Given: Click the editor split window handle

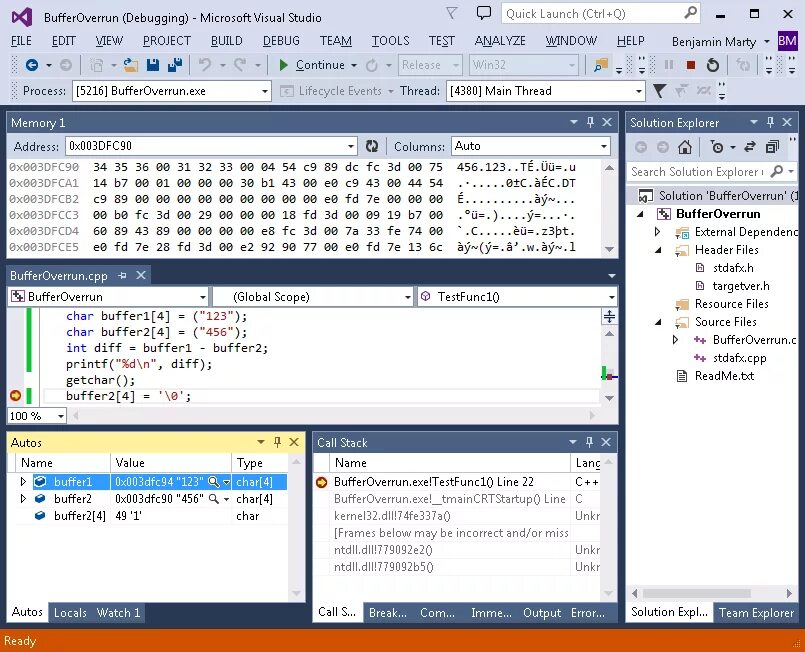Looking at the screenshot, I should tap(609, 316).
